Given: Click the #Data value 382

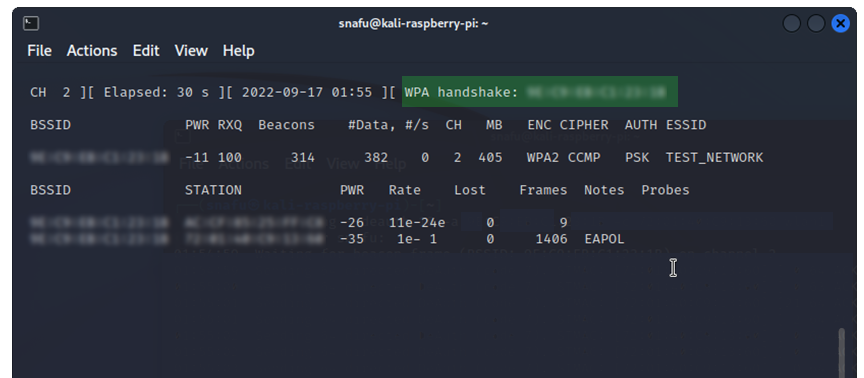Looking at the screenshot, I should 376,158.
